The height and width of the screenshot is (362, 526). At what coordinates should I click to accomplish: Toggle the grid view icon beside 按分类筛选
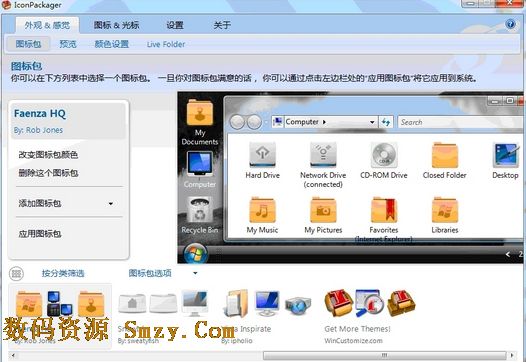tap(16, 274)
